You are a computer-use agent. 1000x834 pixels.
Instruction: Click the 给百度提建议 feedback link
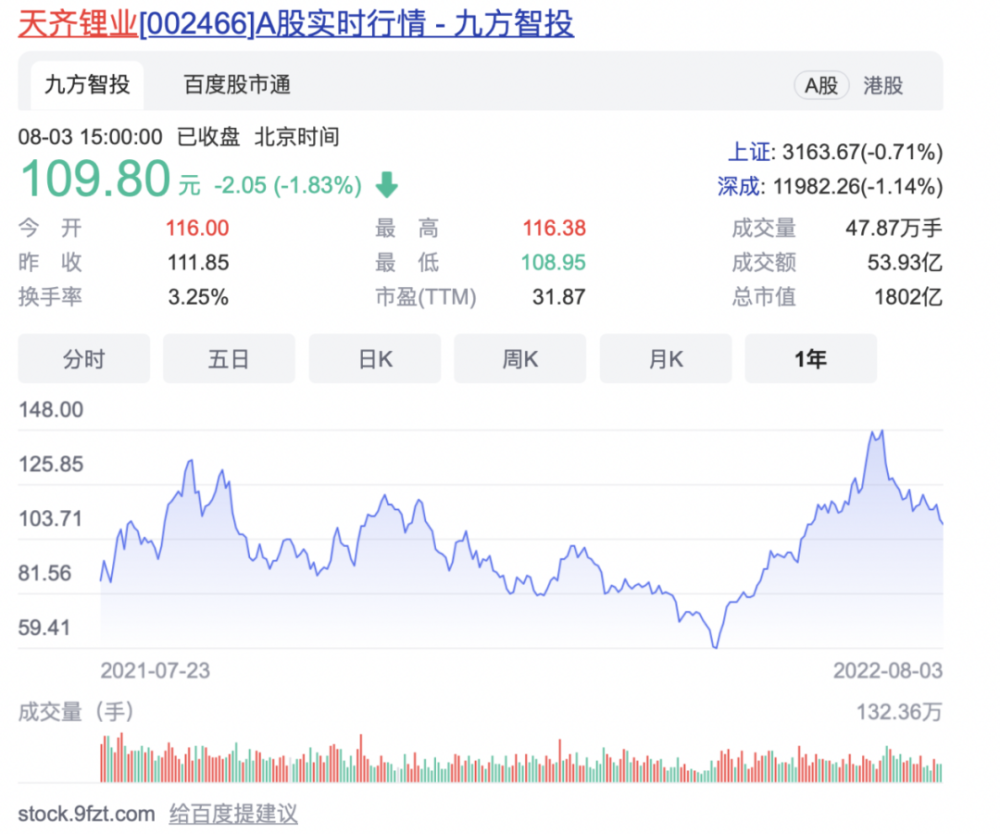pyautogui.click(x=233, y=814)
